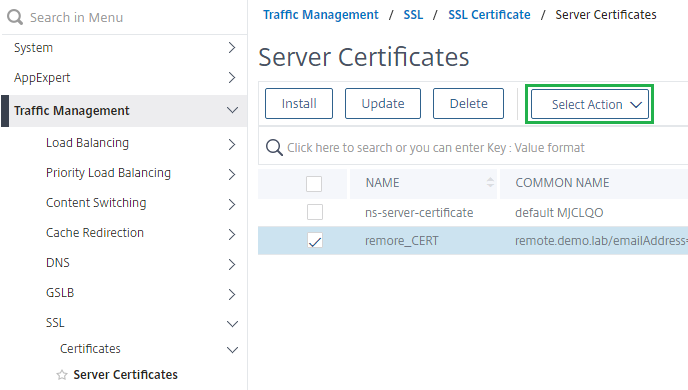Expand the Load Balancing chevron
Image resolution: width=688 pixels, height=390 pixels.
[x=232, y=144]
